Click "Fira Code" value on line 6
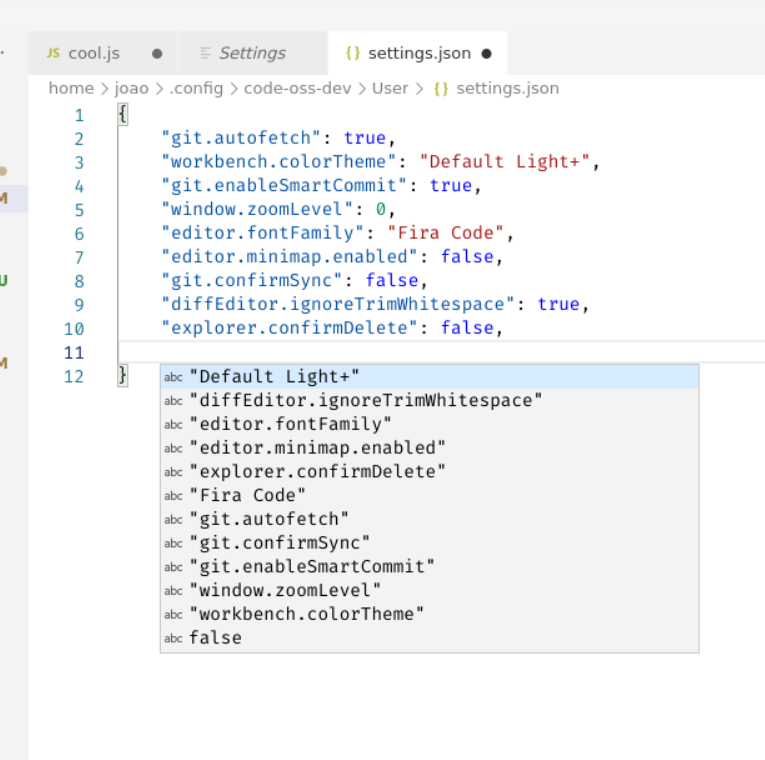 click(x=445, y=233)
